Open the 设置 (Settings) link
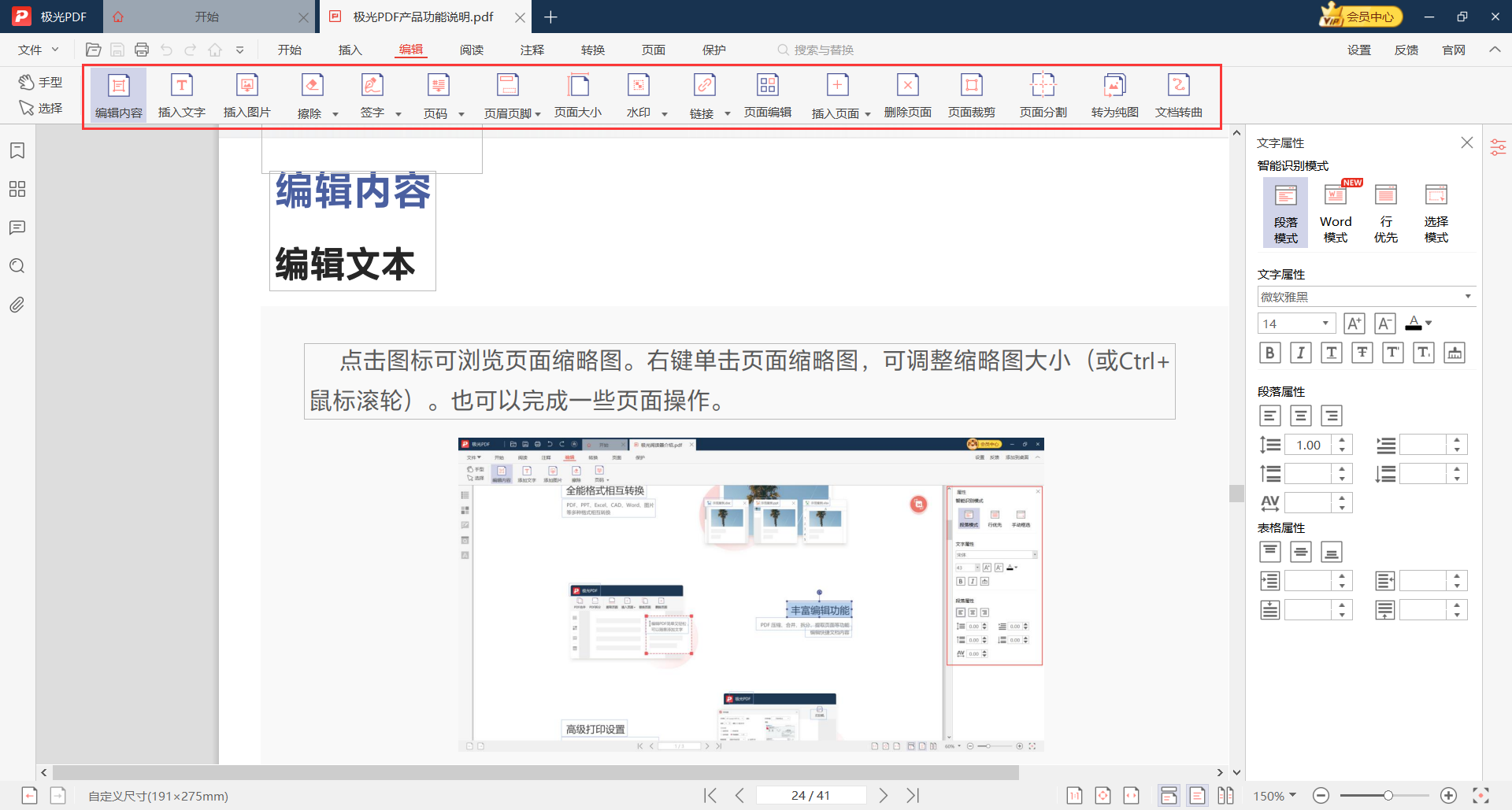This screenshot has height=810, width=1512. click(1359, 49)
